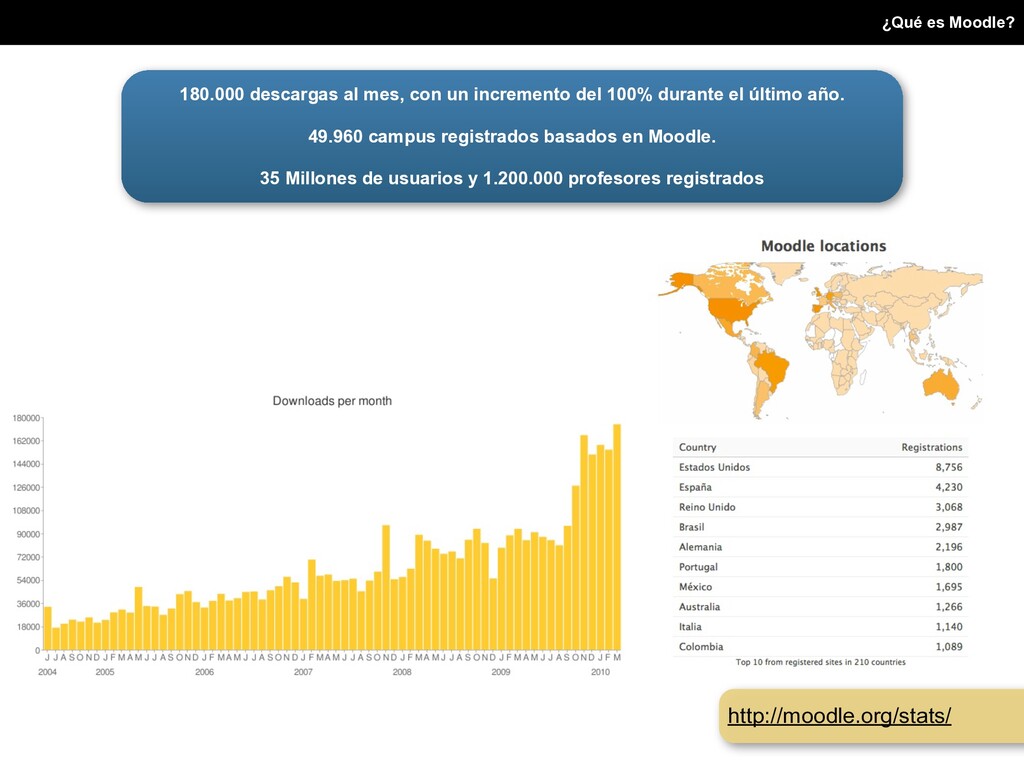Select the 'Colombia' country cell
Viewport: 1024px width, 768px height.
pos(701,647)
